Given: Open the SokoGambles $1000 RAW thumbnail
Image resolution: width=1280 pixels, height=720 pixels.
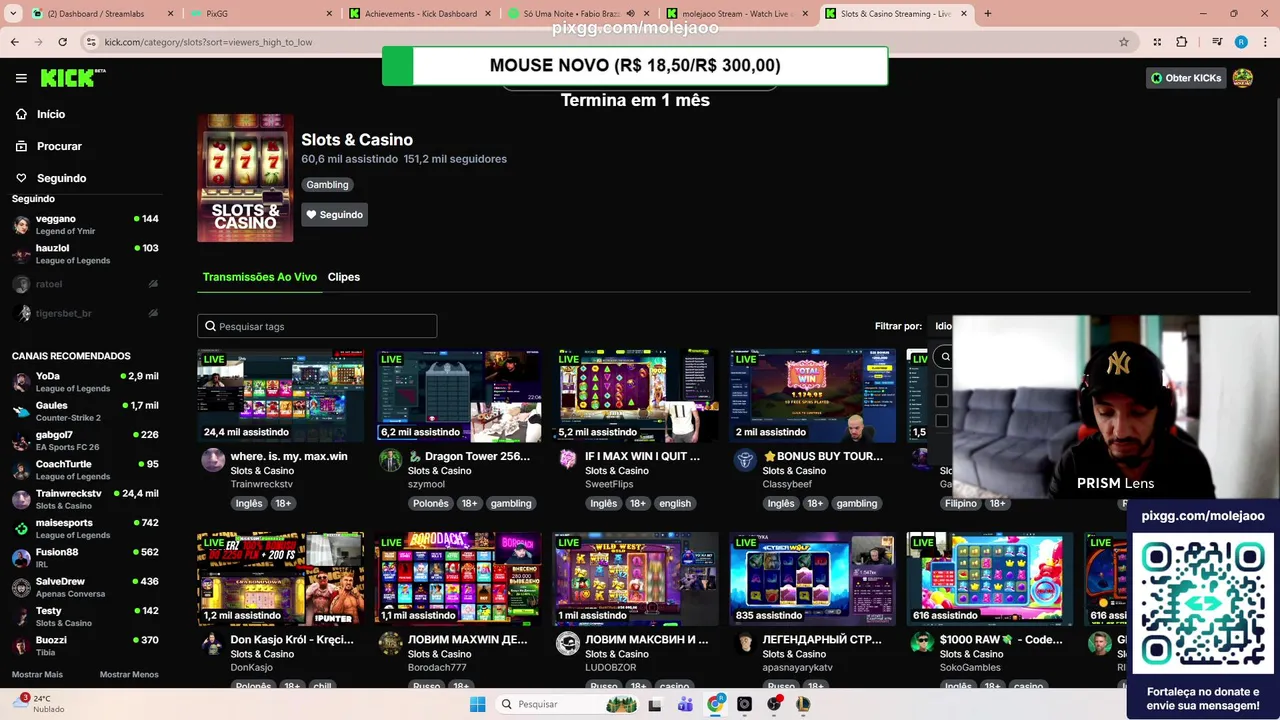Looking at the screenshot, I should [x=990, y=579].
